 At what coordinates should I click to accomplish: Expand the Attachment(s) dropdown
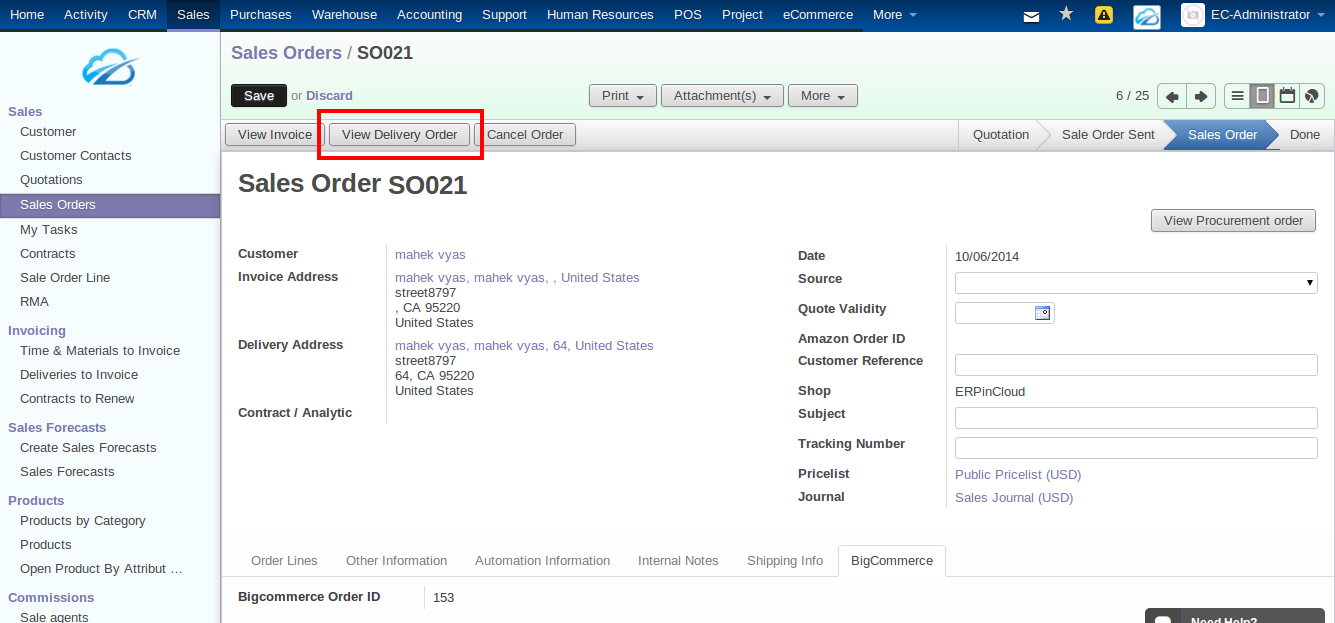coord(722,95)
